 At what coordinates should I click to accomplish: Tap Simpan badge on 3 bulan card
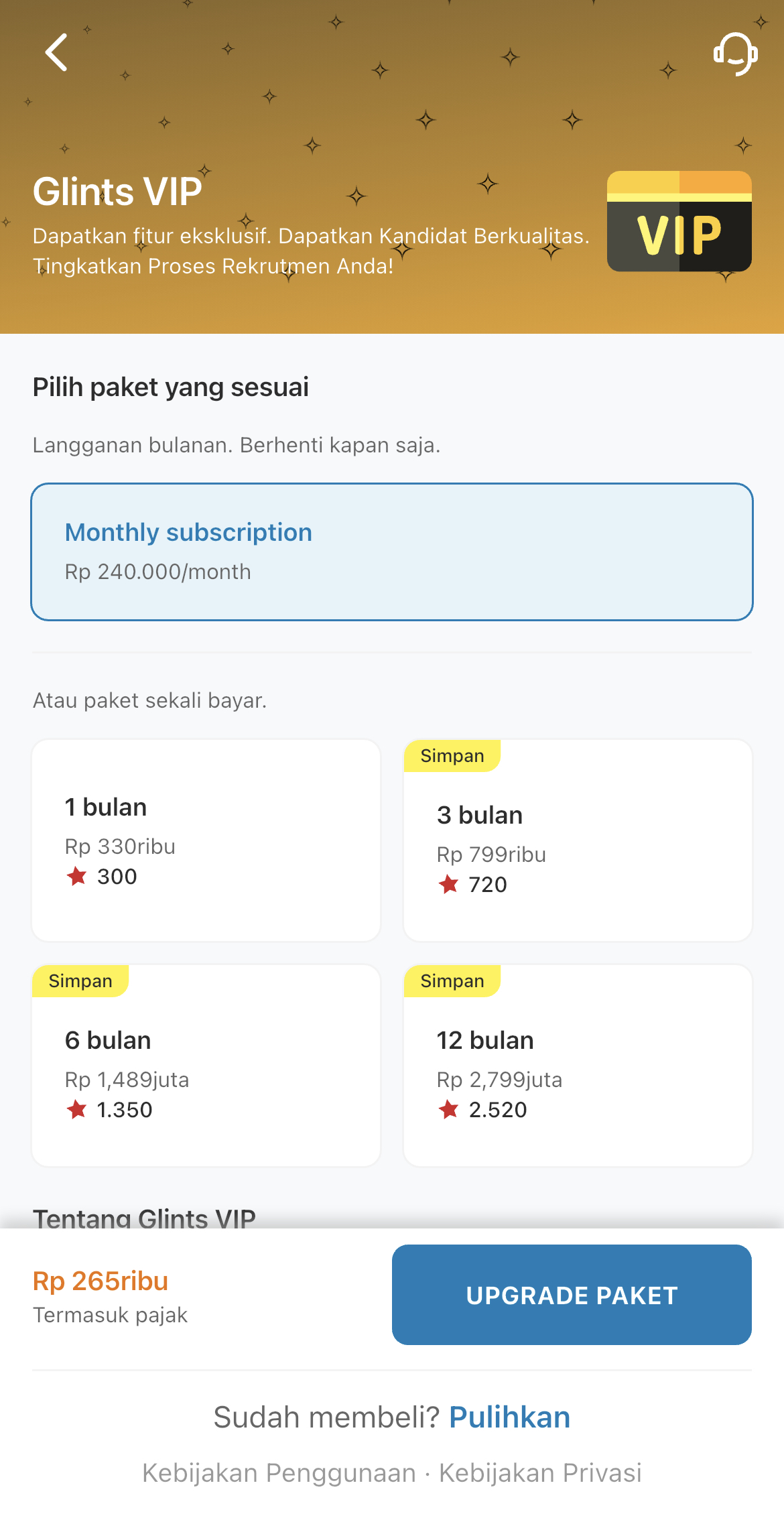pos(452,756)
